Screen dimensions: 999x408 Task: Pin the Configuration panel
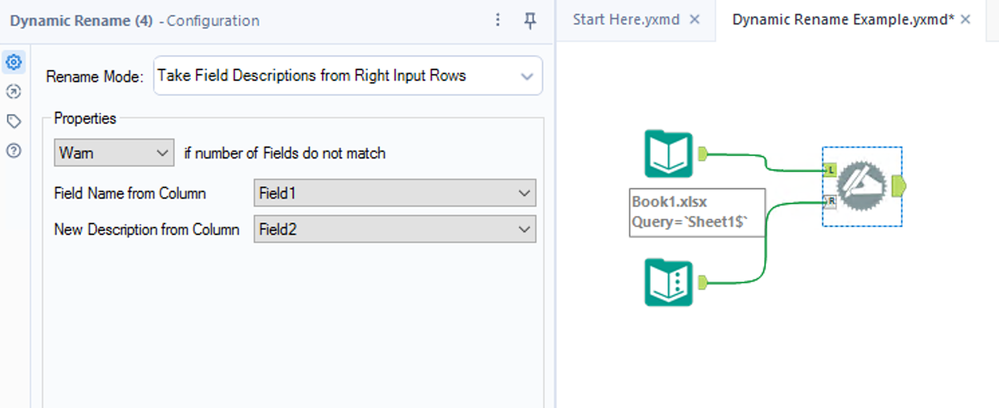click(x=531, y=20)
